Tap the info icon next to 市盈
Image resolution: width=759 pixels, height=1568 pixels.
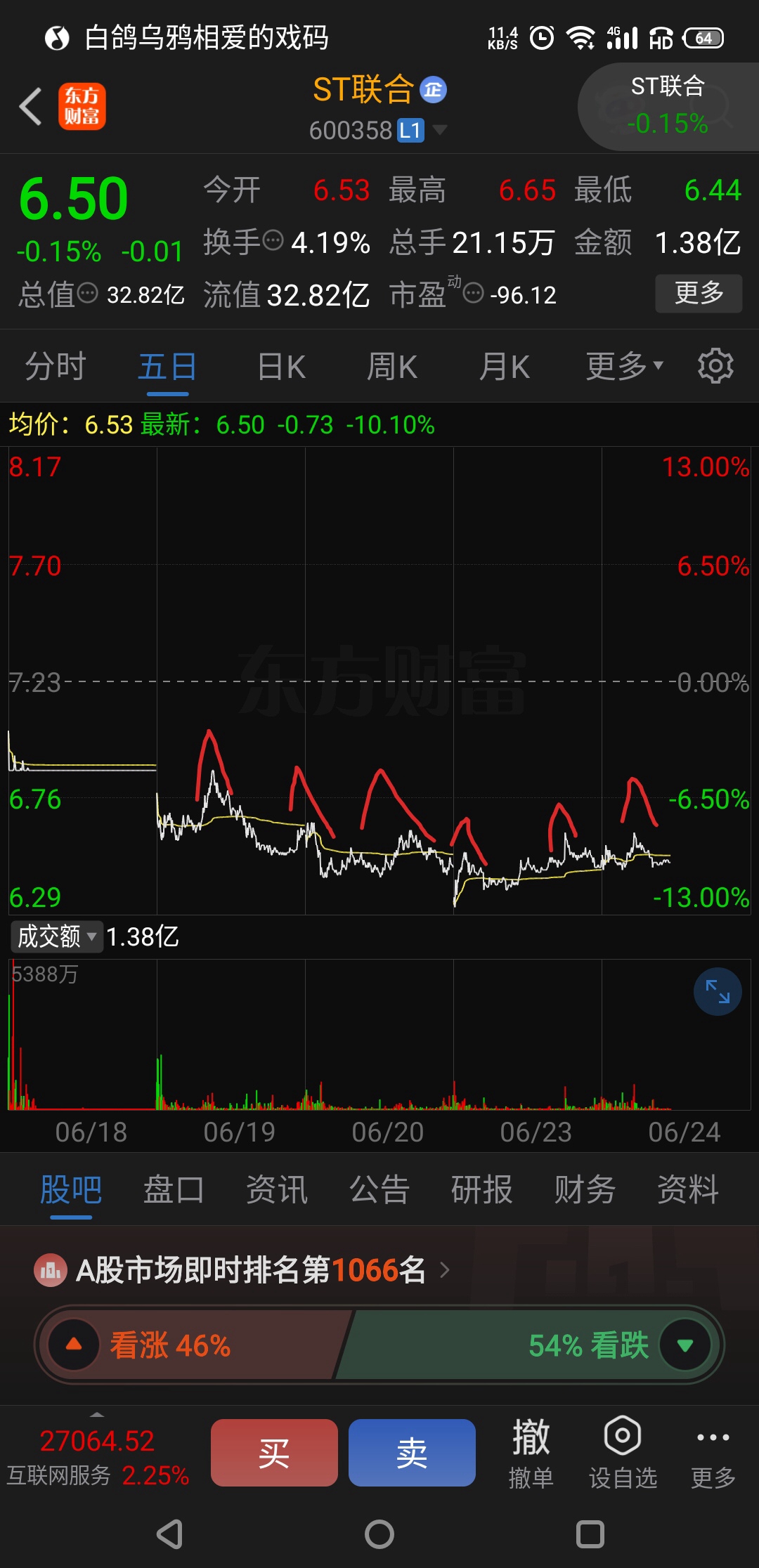tap(474, 293)
